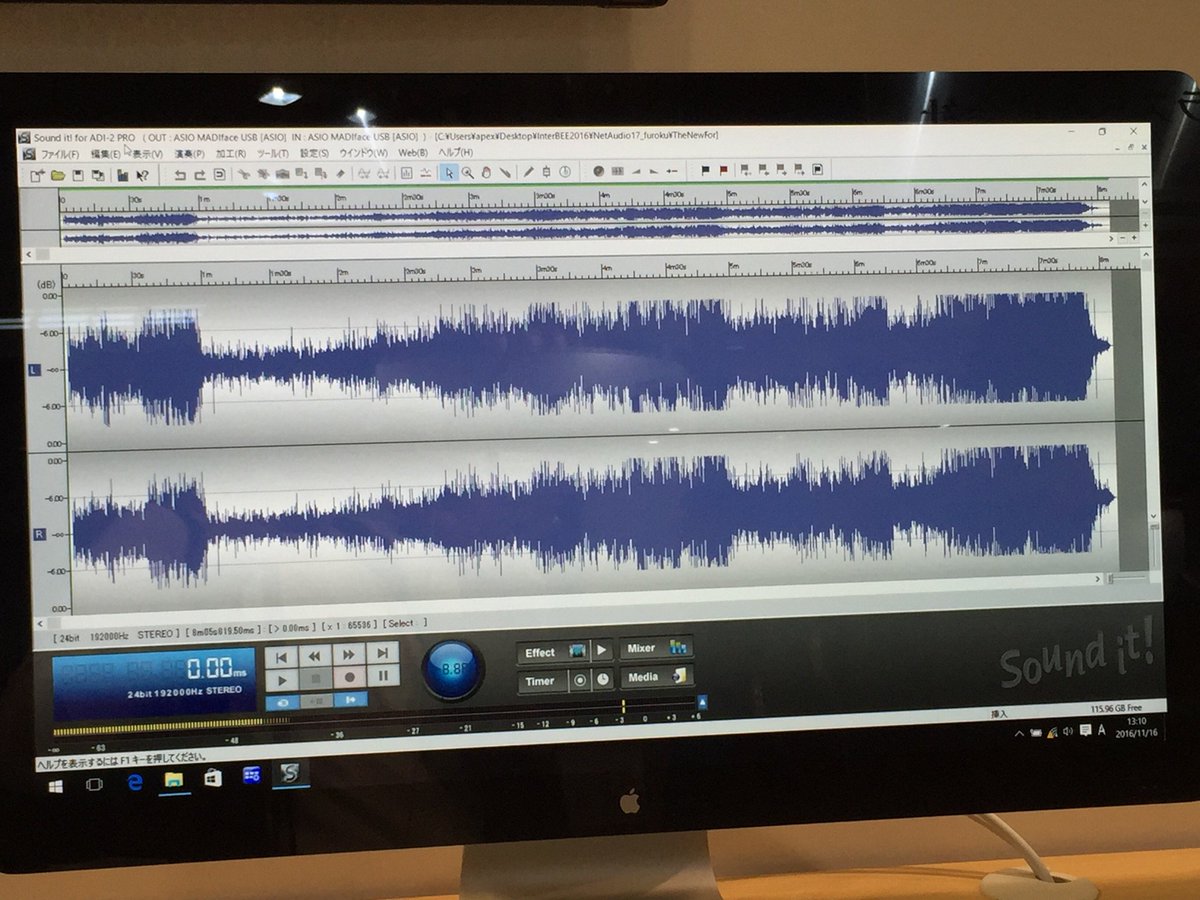Toggle the loop playback button
Screen dimensions: 1200x900
(283, 702)
